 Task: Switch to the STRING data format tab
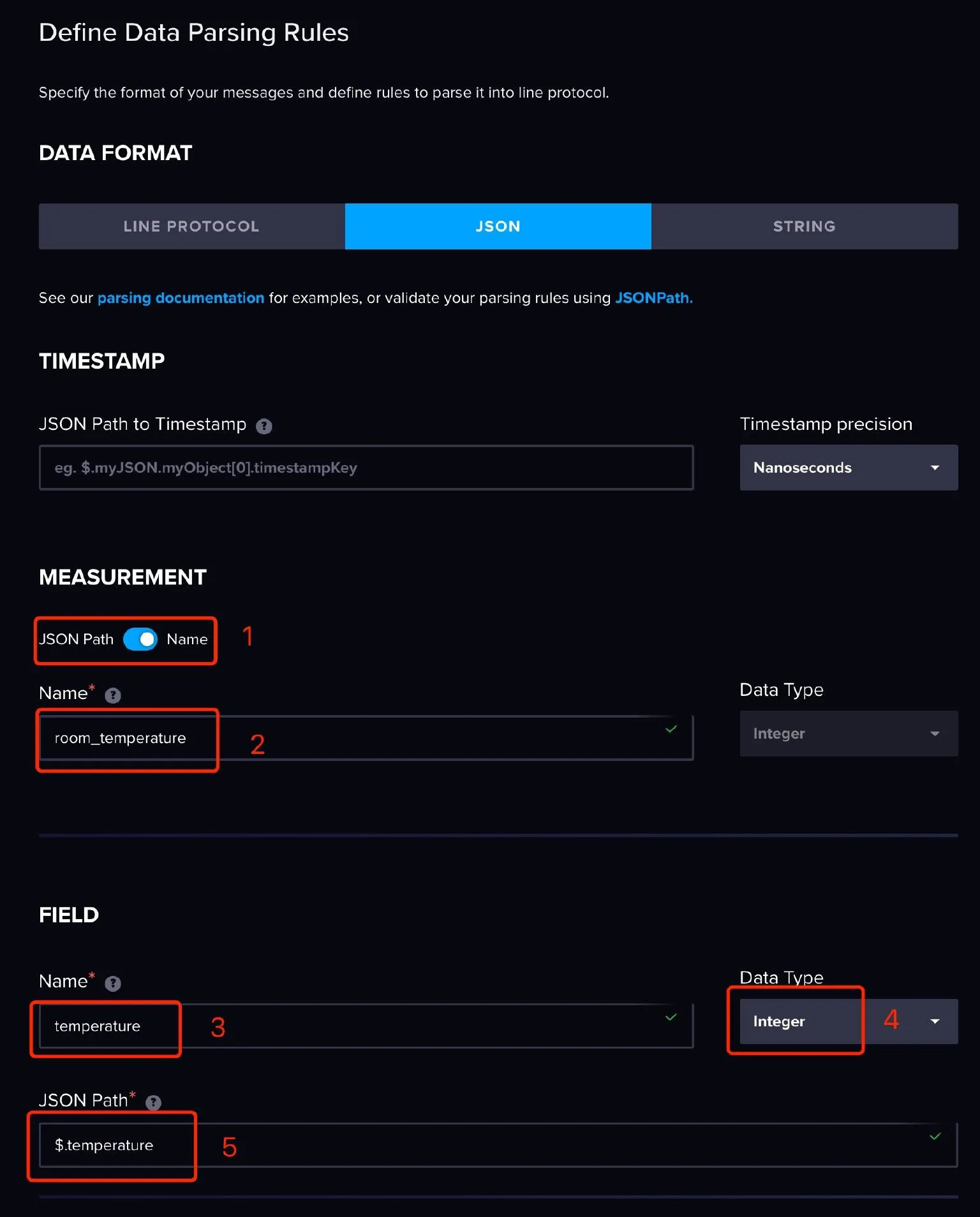coord(804,226)
